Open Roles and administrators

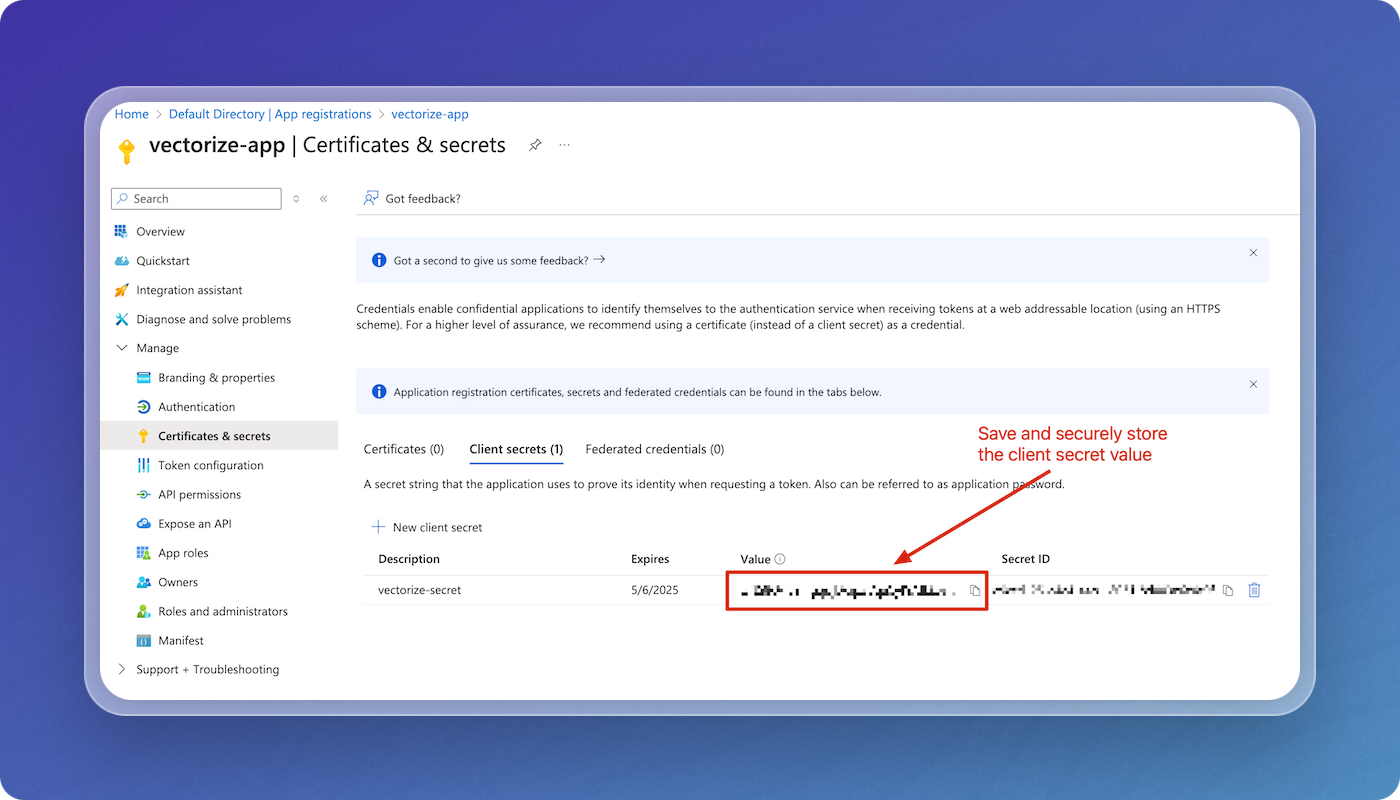coord(222,611)
